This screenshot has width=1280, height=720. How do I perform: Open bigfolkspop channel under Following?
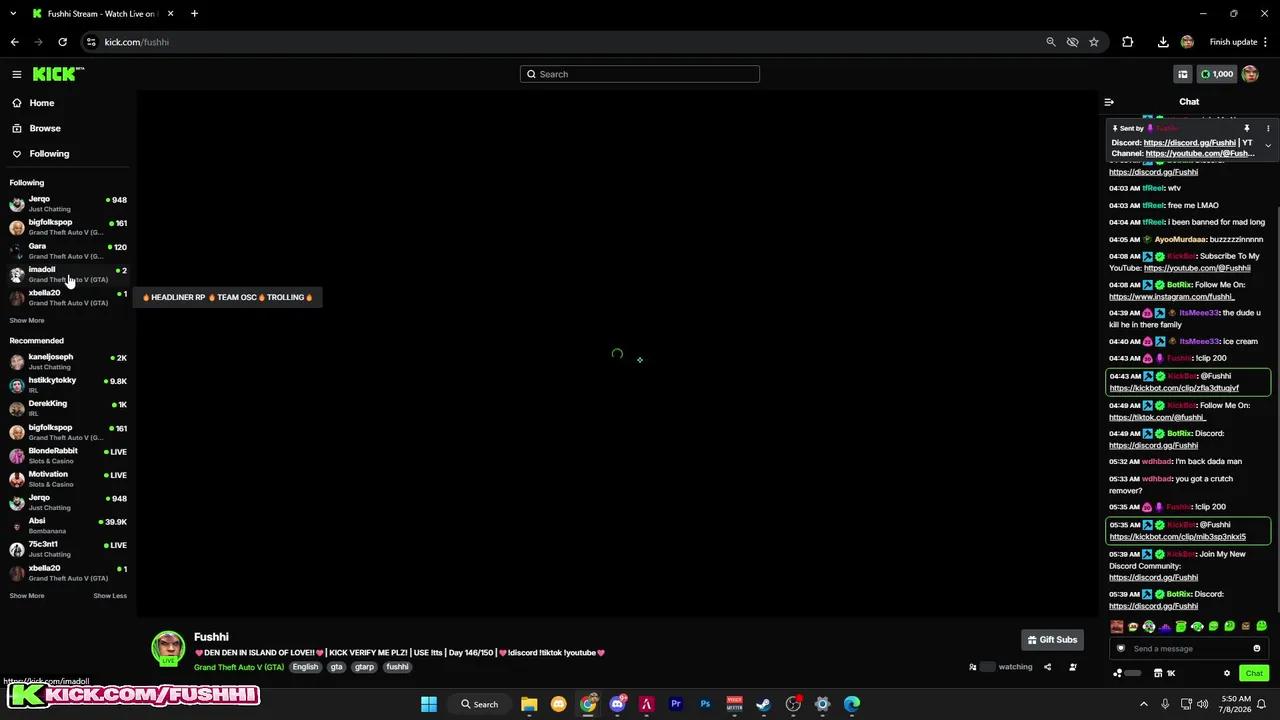pyautogui.click(x=68, y=227)
